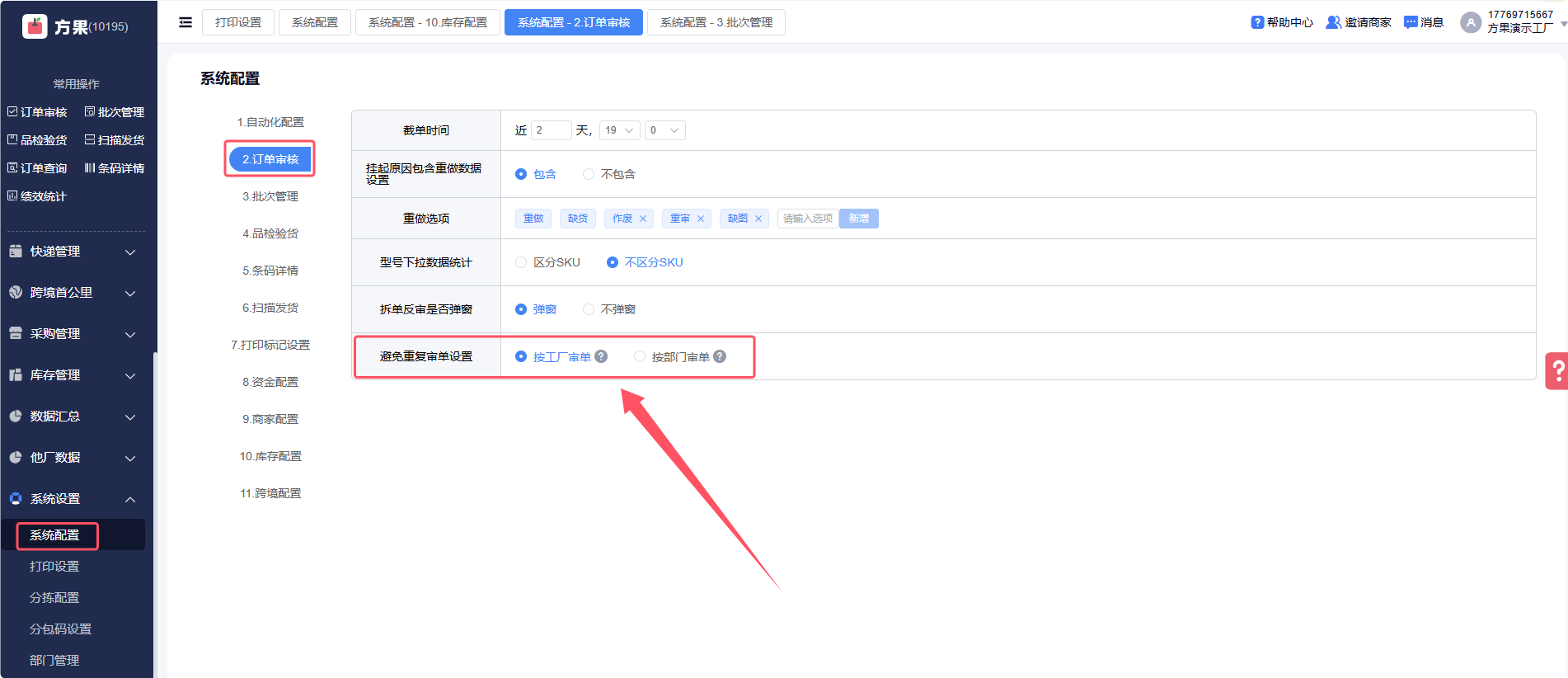
Task: Click the 跨境首公里 sidebar icon
Action: coord(16,293)
